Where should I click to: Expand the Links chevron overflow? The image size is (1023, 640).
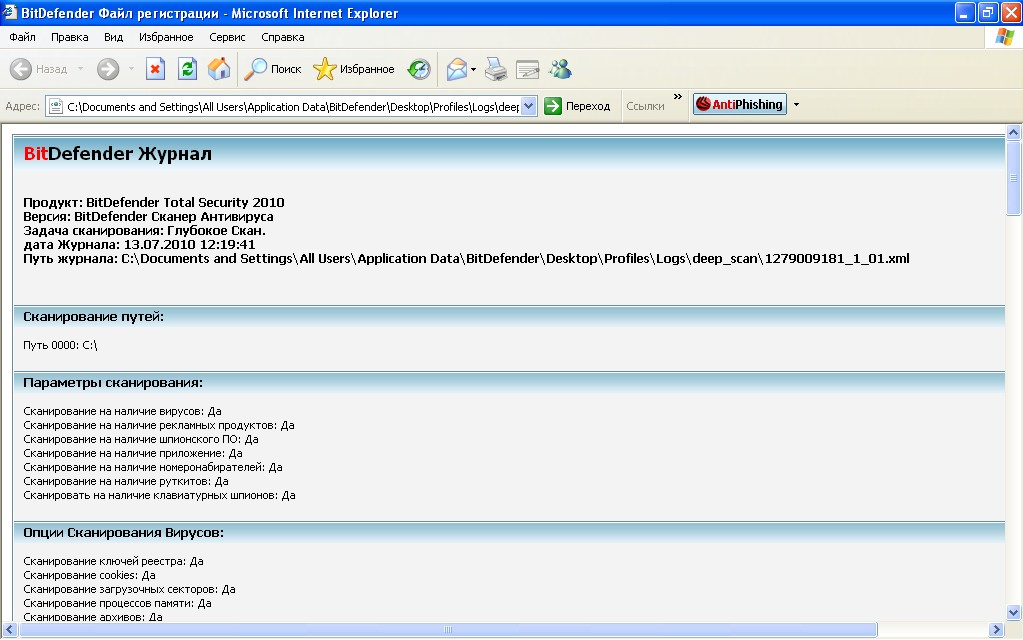[678, 97]
